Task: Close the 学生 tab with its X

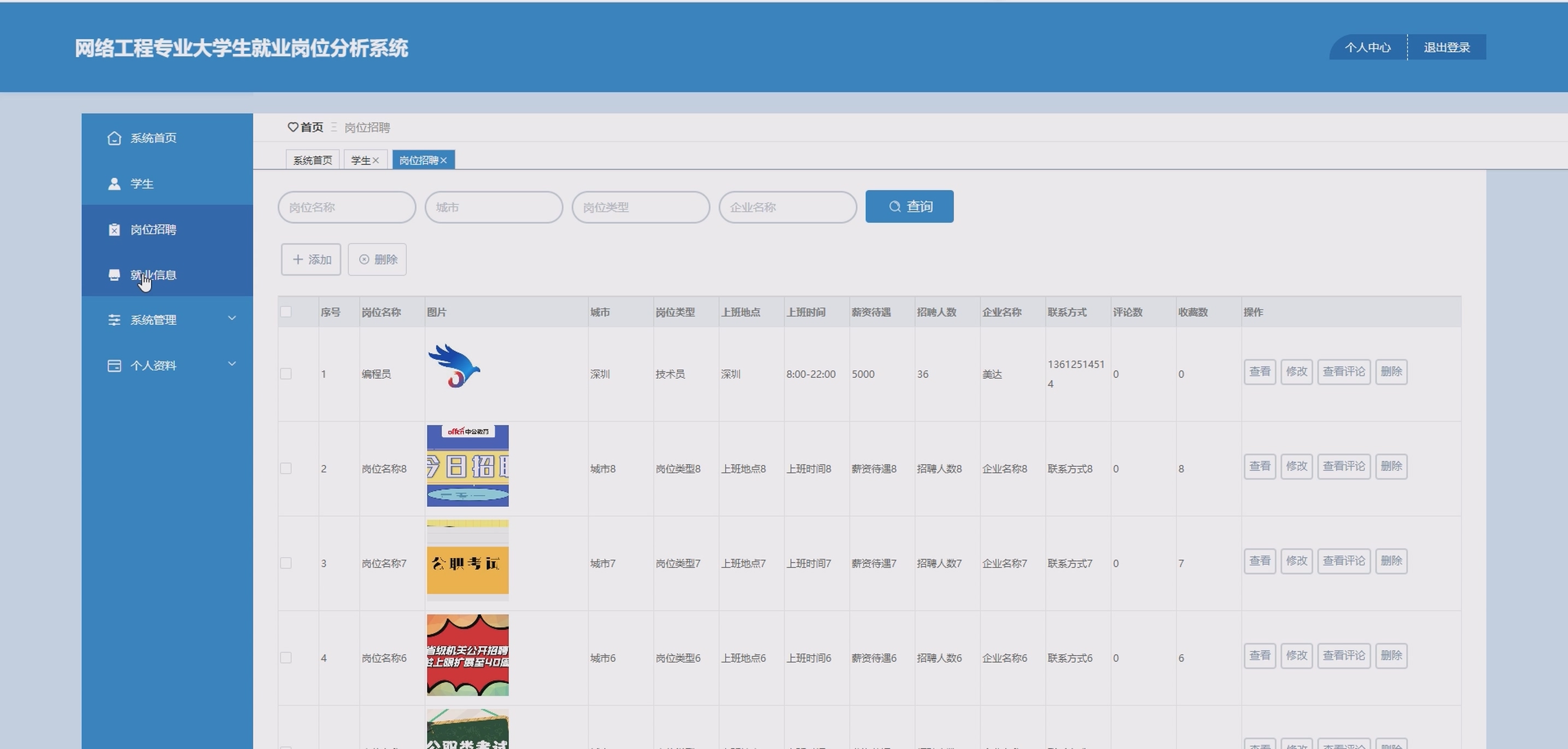Action: (376, 161)
